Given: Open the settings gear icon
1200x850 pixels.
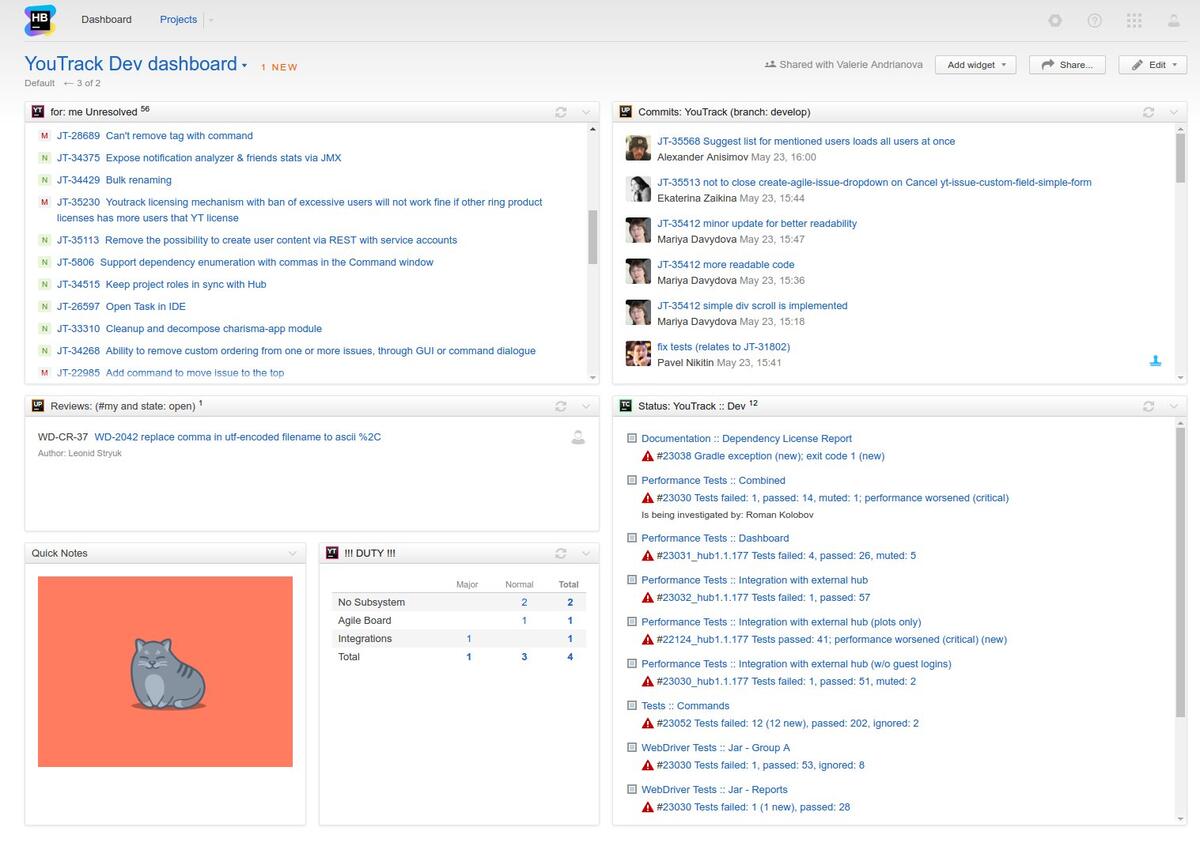Looking at the screenshot, I should 1055,20.
